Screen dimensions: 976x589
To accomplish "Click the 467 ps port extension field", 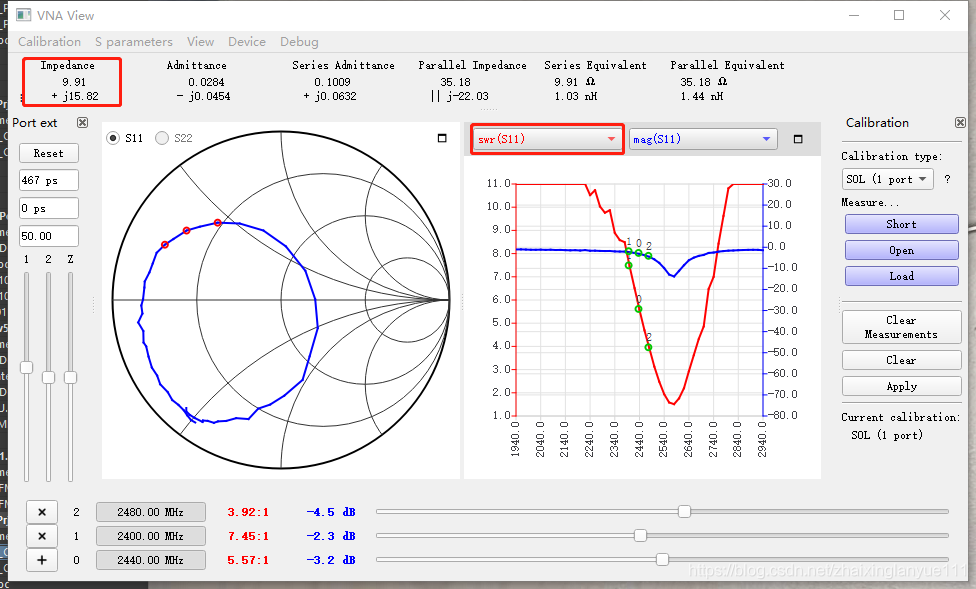I will tap(49, 180).
